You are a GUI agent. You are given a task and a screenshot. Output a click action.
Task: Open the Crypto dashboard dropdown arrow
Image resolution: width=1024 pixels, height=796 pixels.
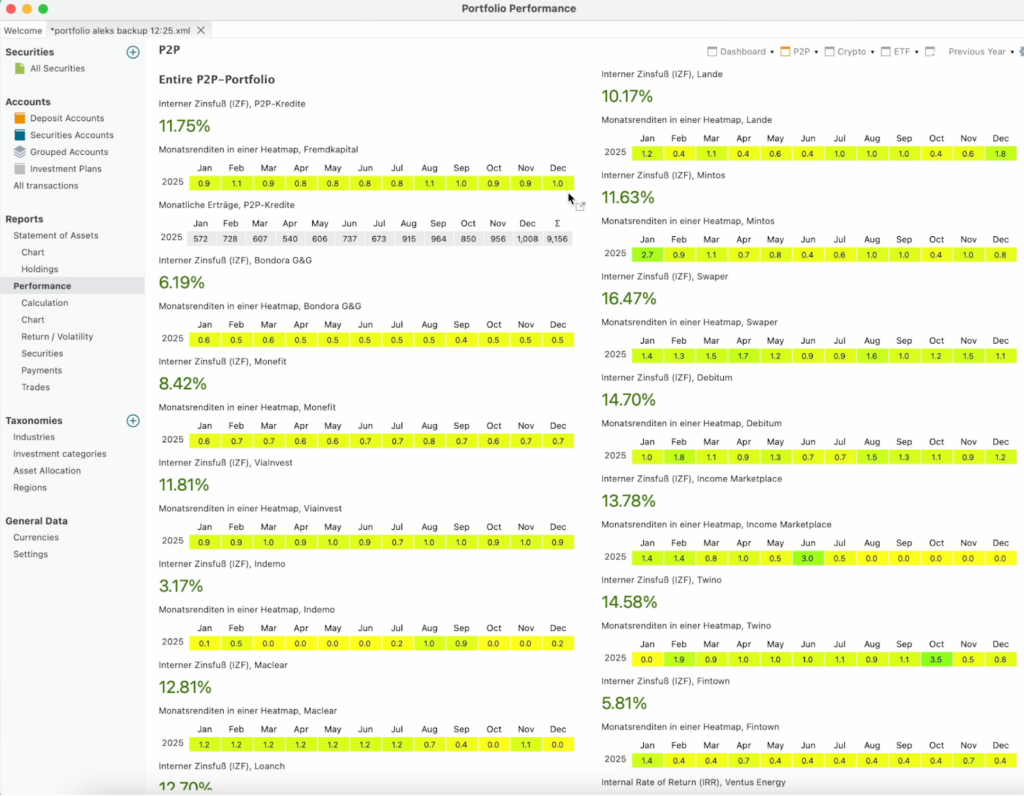pos(872,52)
